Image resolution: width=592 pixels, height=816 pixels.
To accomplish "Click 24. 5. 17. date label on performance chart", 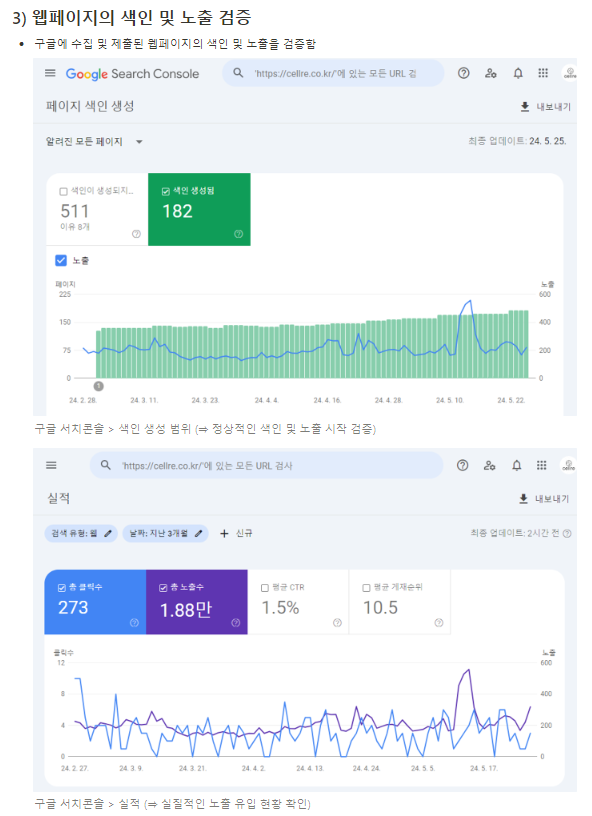I will pos(483,768).
